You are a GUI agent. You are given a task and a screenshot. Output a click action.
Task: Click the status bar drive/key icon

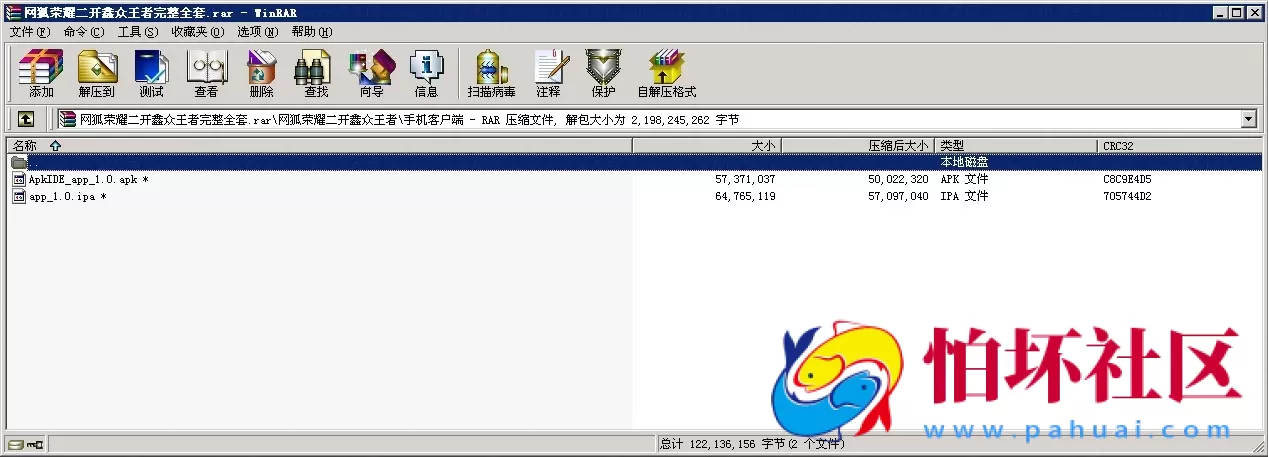click(x=25, y=444)
